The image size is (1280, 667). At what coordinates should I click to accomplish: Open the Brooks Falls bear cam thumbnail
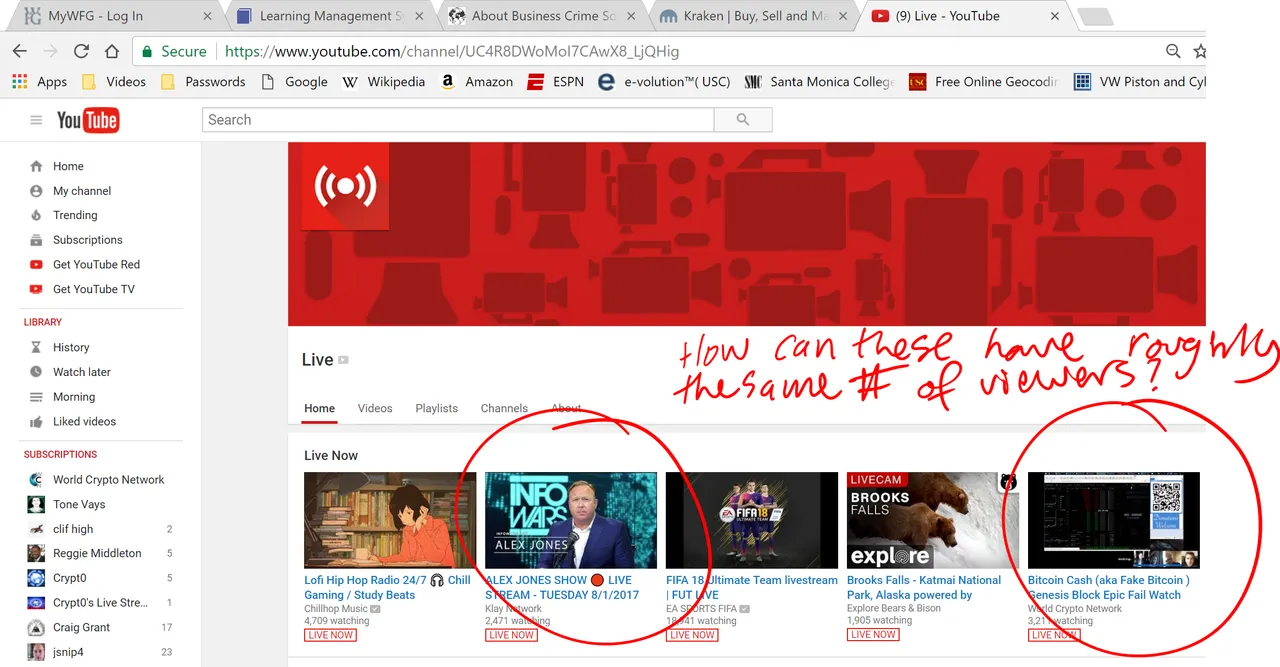[x=933, y=520]
